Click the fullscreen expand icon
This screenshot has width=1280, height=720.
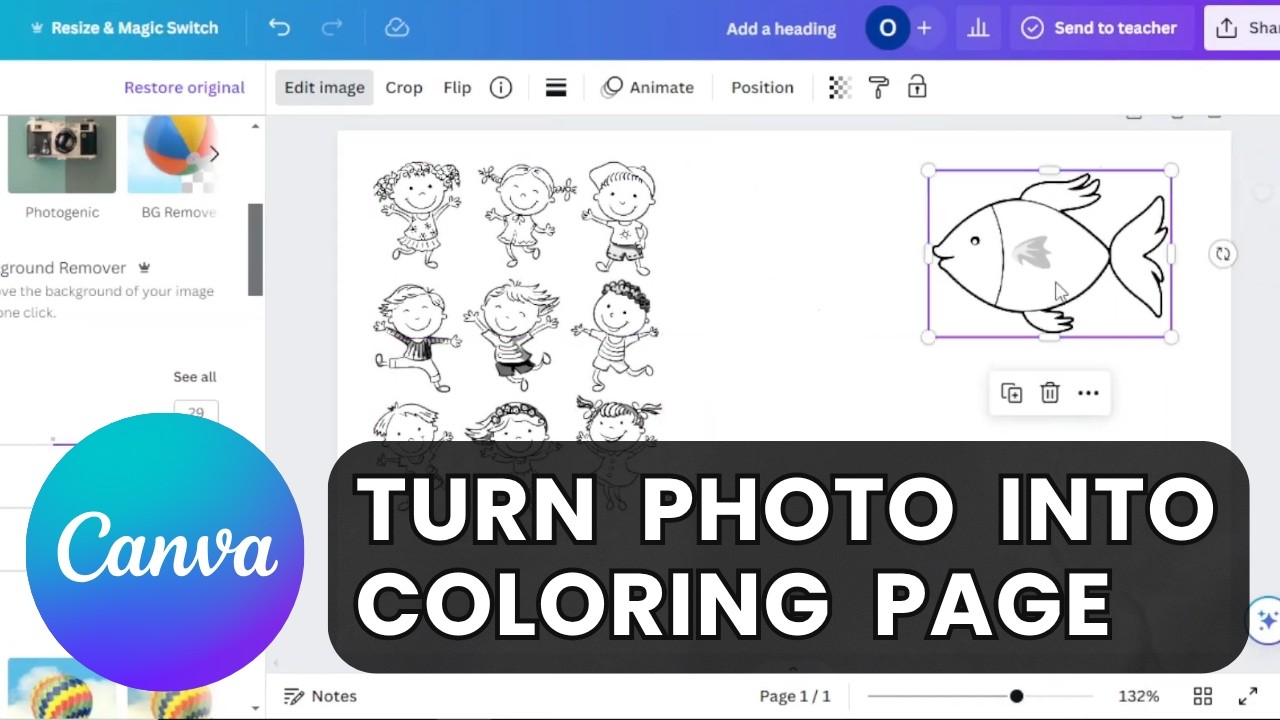coord(1248,696)
